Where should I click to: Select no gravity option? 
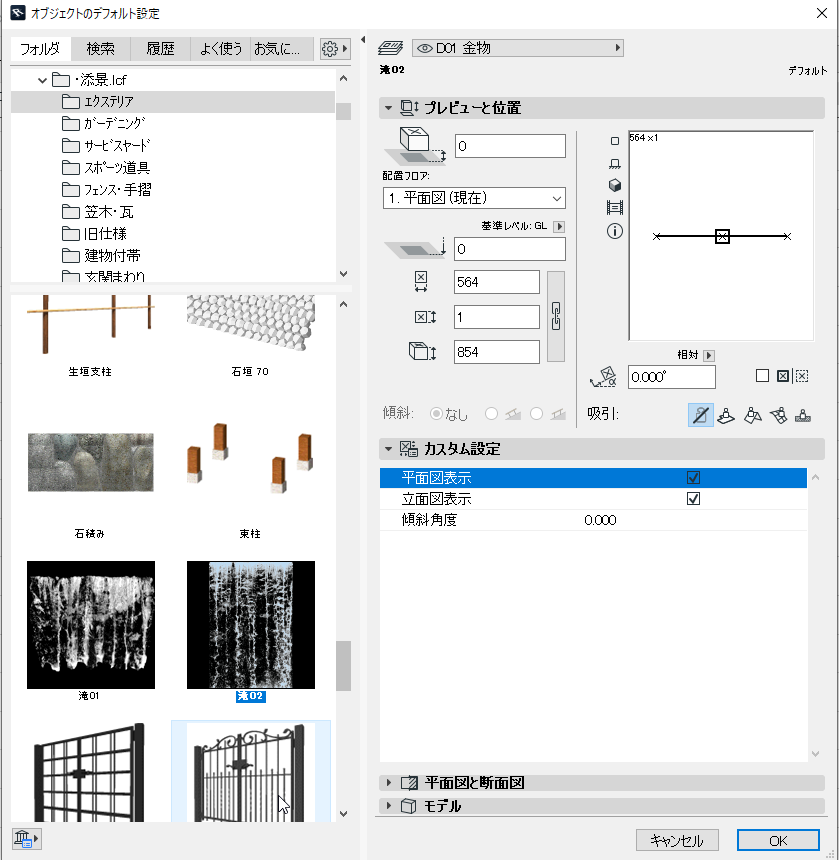click(700, 415)
